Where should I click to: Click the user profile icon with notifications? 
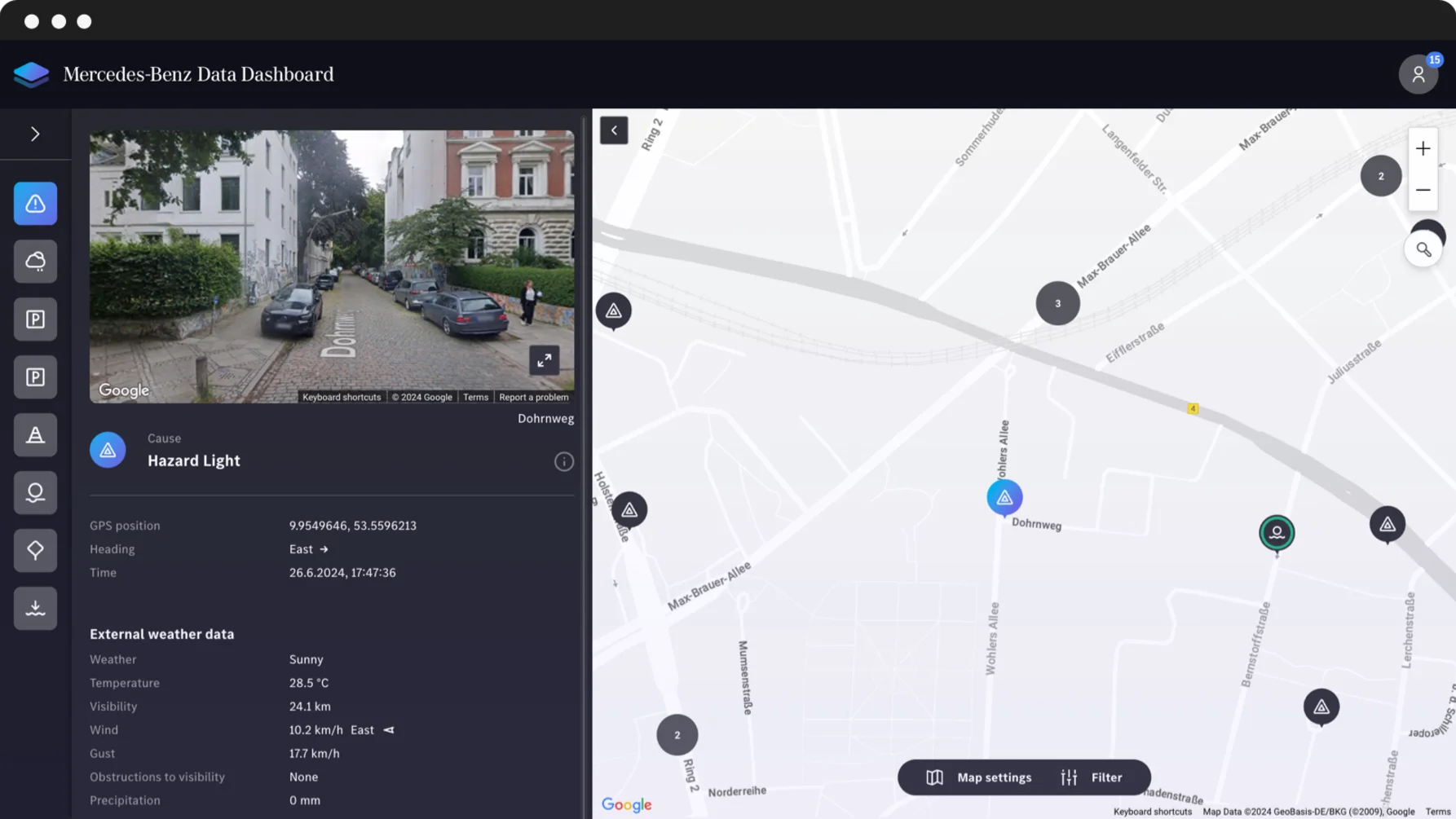(x=1419, y=74)
